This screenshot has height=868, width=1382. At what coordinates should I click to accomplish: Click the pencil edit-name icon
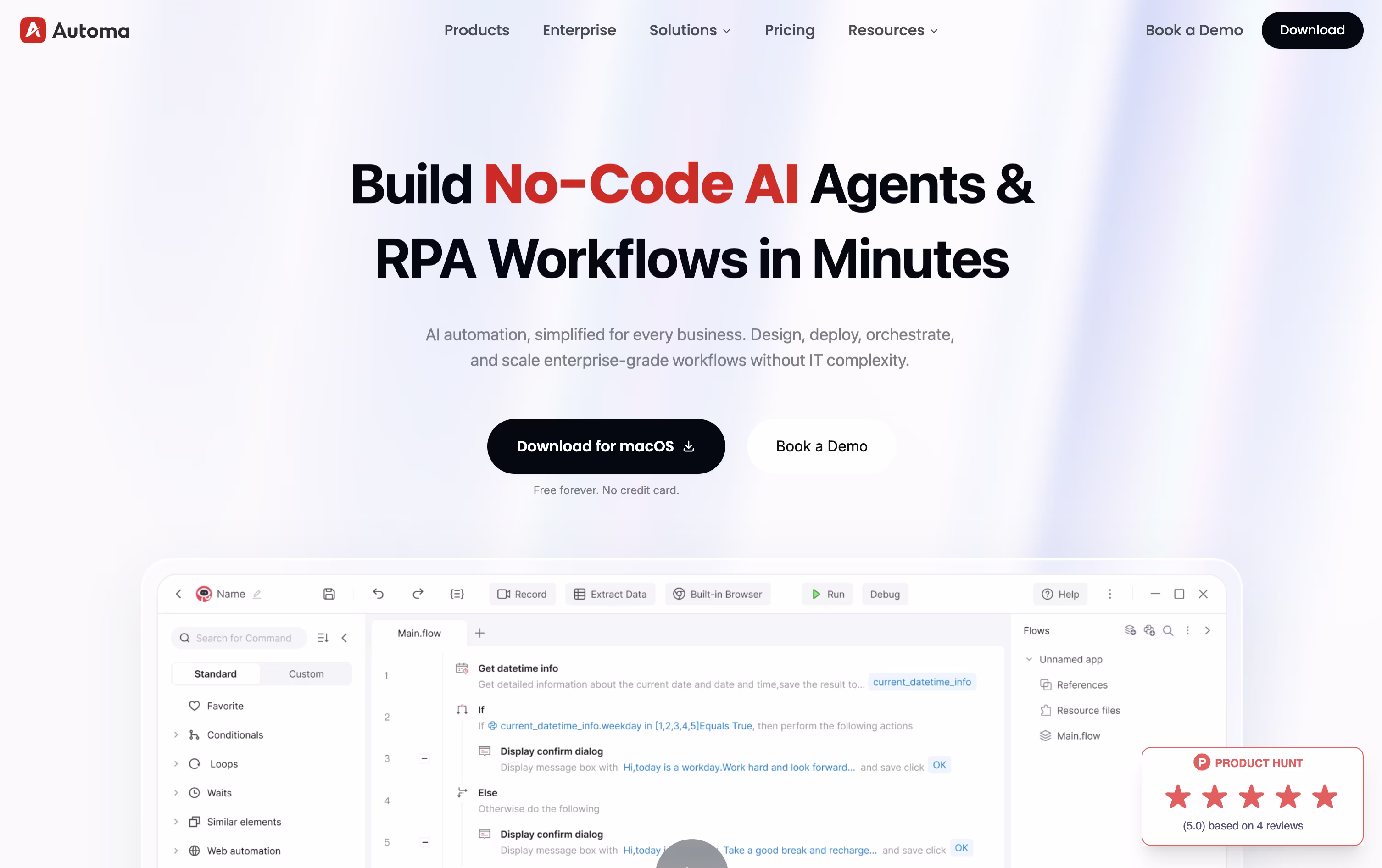tap(256, 595)
